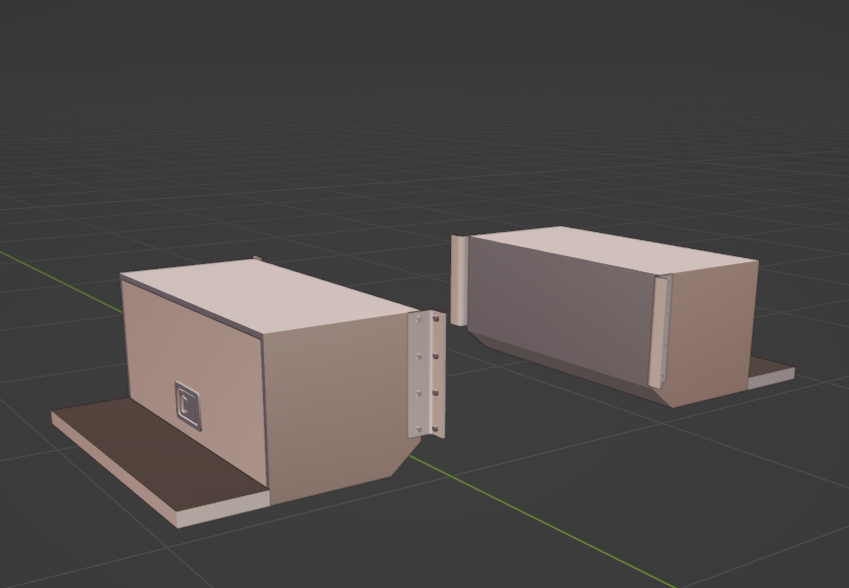Click the brown side face of right box
This screenshot has width=849, height=588.
click(709, 336)
